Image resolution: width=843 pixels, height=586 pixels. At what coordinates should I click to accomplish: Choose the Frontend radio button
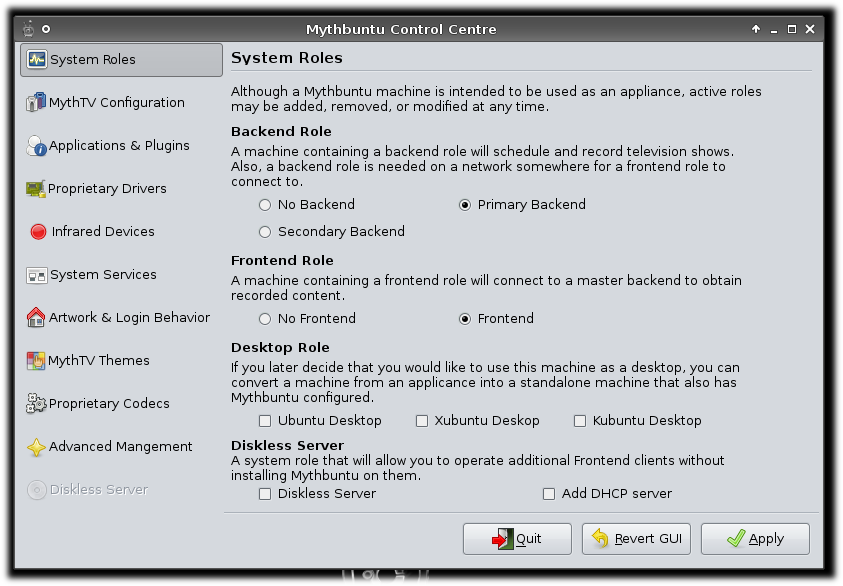pos(465,319)
